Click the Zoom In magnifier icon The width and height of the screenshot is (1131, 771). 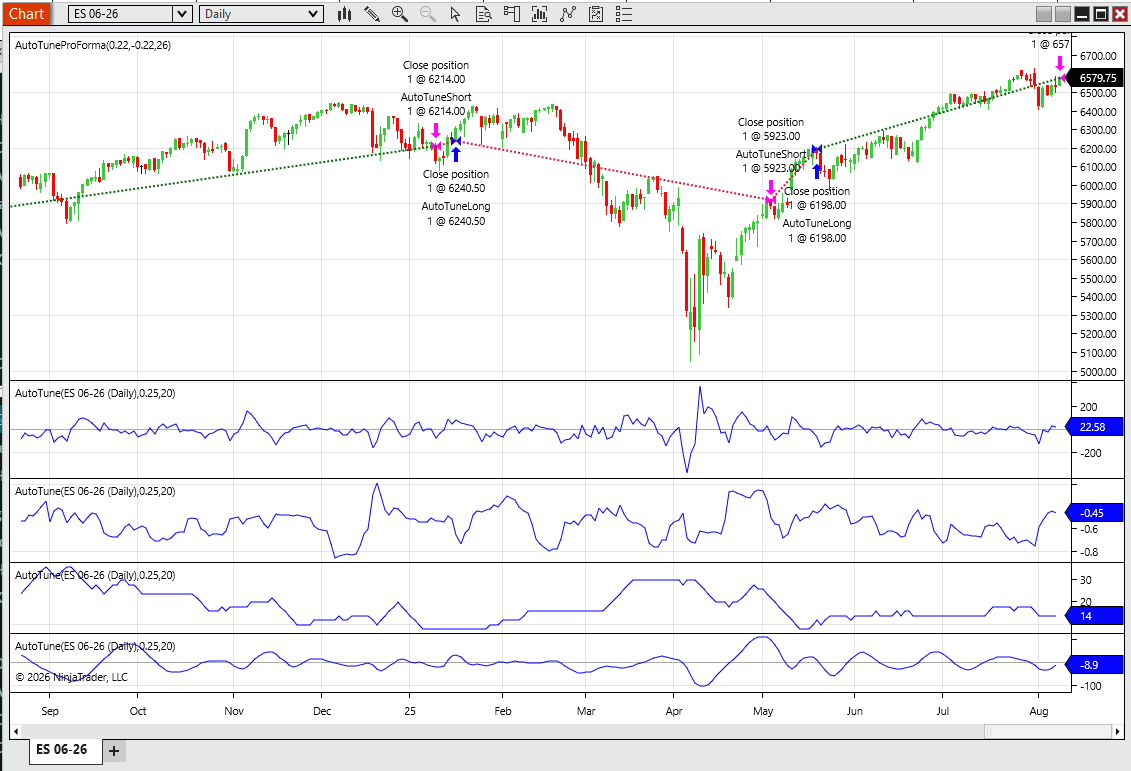(x=400, y=14)
